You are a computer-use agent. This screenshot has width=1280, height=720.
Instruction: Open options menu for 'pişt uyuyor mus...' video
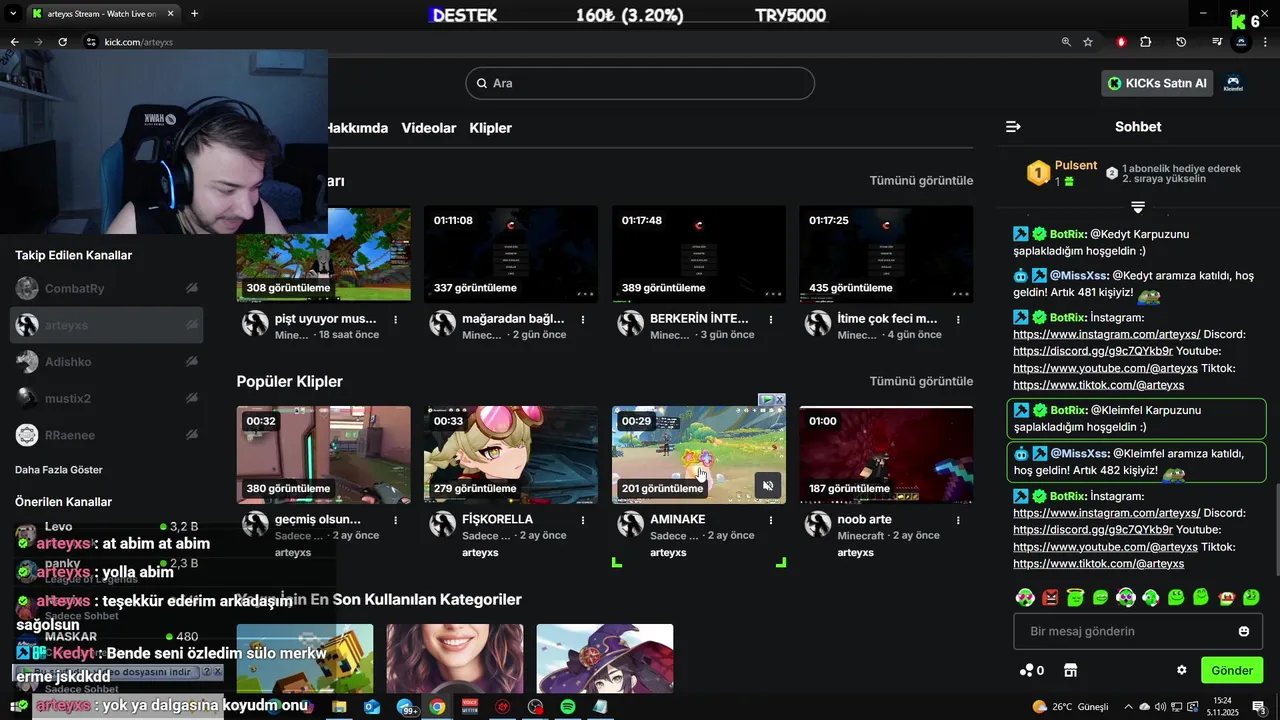(396, 320)
